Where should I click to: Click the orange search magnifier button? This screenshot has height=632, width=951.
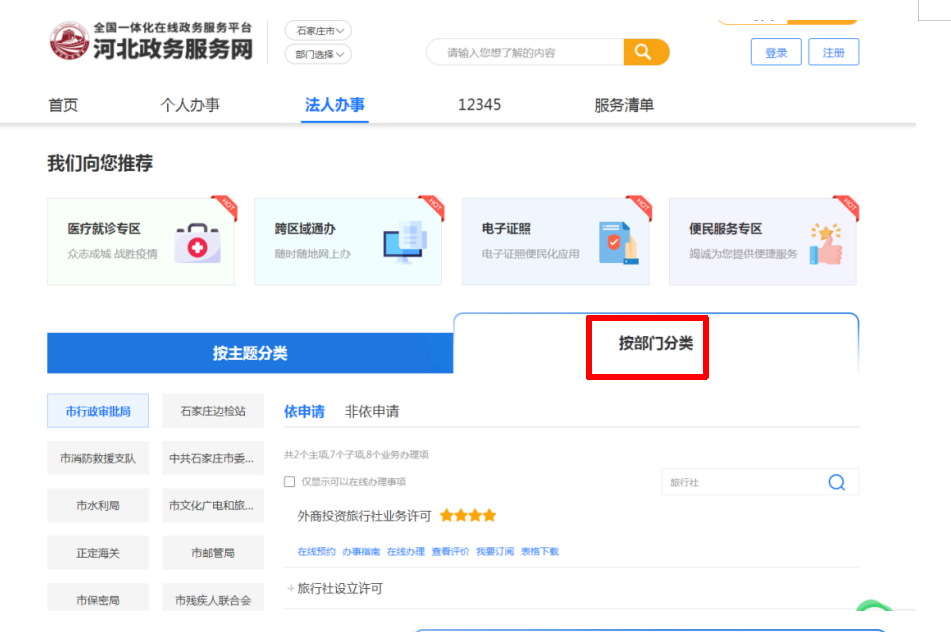[x=645, y=52]
